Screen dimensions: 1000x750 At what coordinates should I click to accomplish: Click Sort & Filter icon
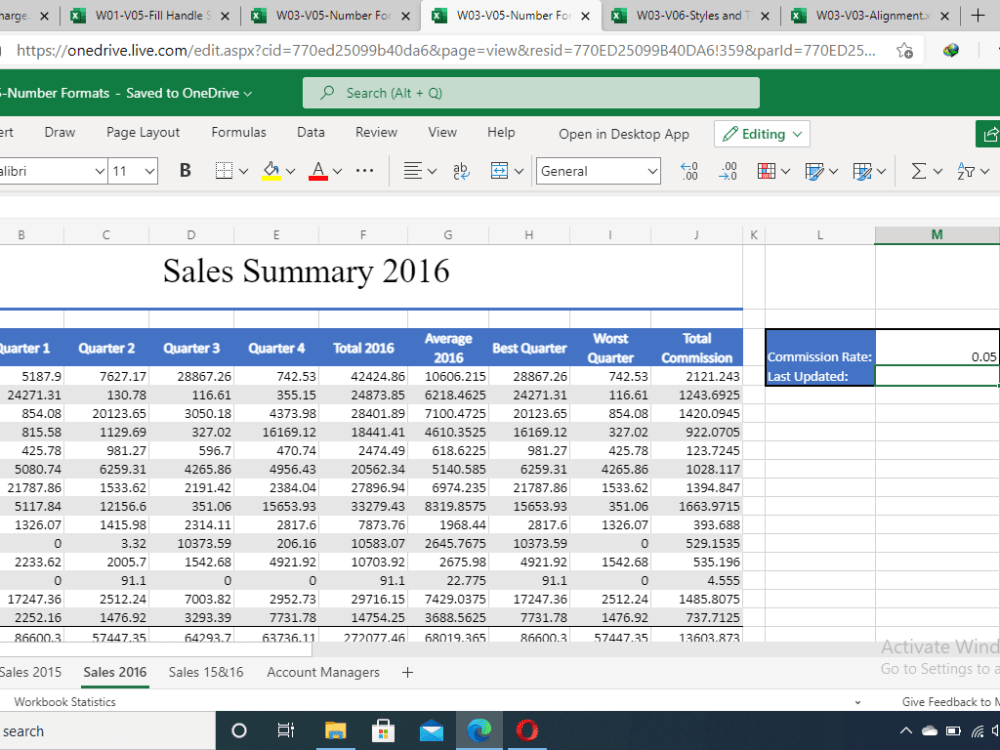pos(966,171)
